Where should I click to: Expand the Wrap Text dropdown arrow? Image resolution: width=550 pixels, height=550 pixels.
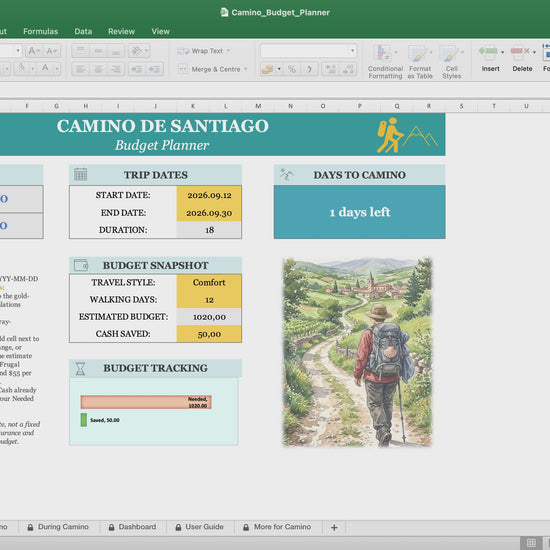click(228, 51)
